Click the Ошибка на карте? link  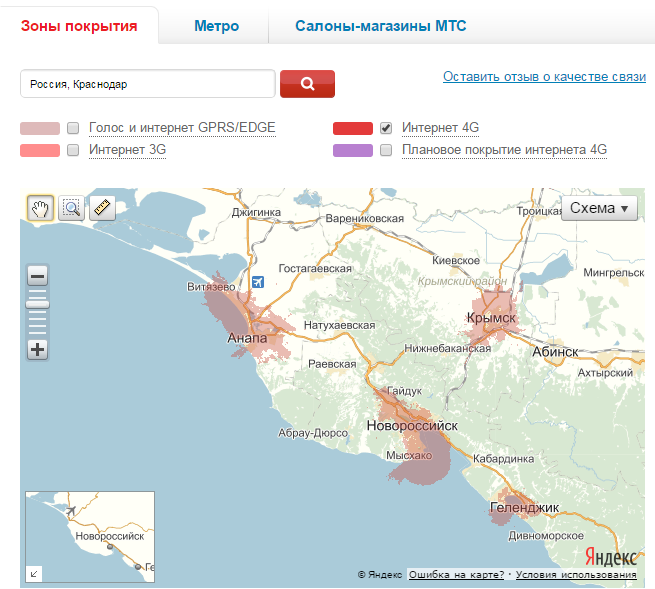click(457, 574)
